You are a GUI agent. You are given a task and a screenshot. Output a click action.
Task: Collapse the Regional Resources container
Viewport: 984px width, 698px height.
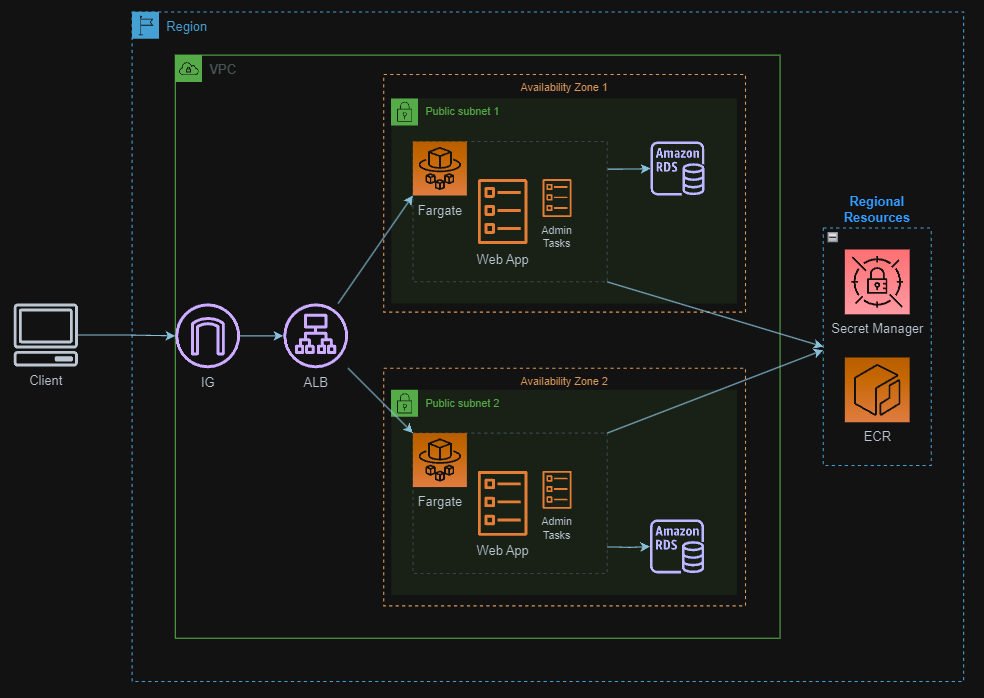pos(833,237)
